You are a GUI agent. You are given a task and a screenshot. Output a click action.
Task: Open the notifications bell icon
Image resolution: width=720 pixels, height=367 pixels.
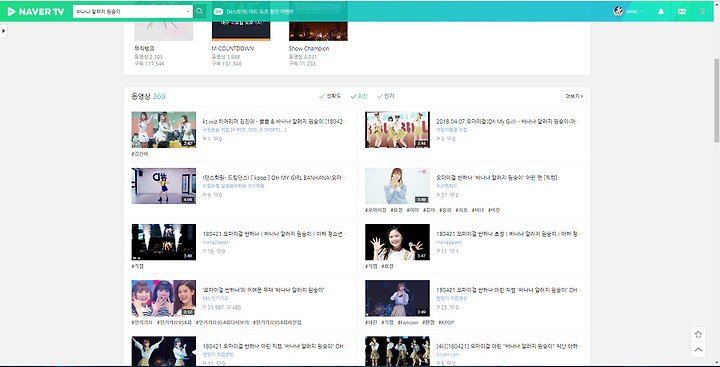661,11
